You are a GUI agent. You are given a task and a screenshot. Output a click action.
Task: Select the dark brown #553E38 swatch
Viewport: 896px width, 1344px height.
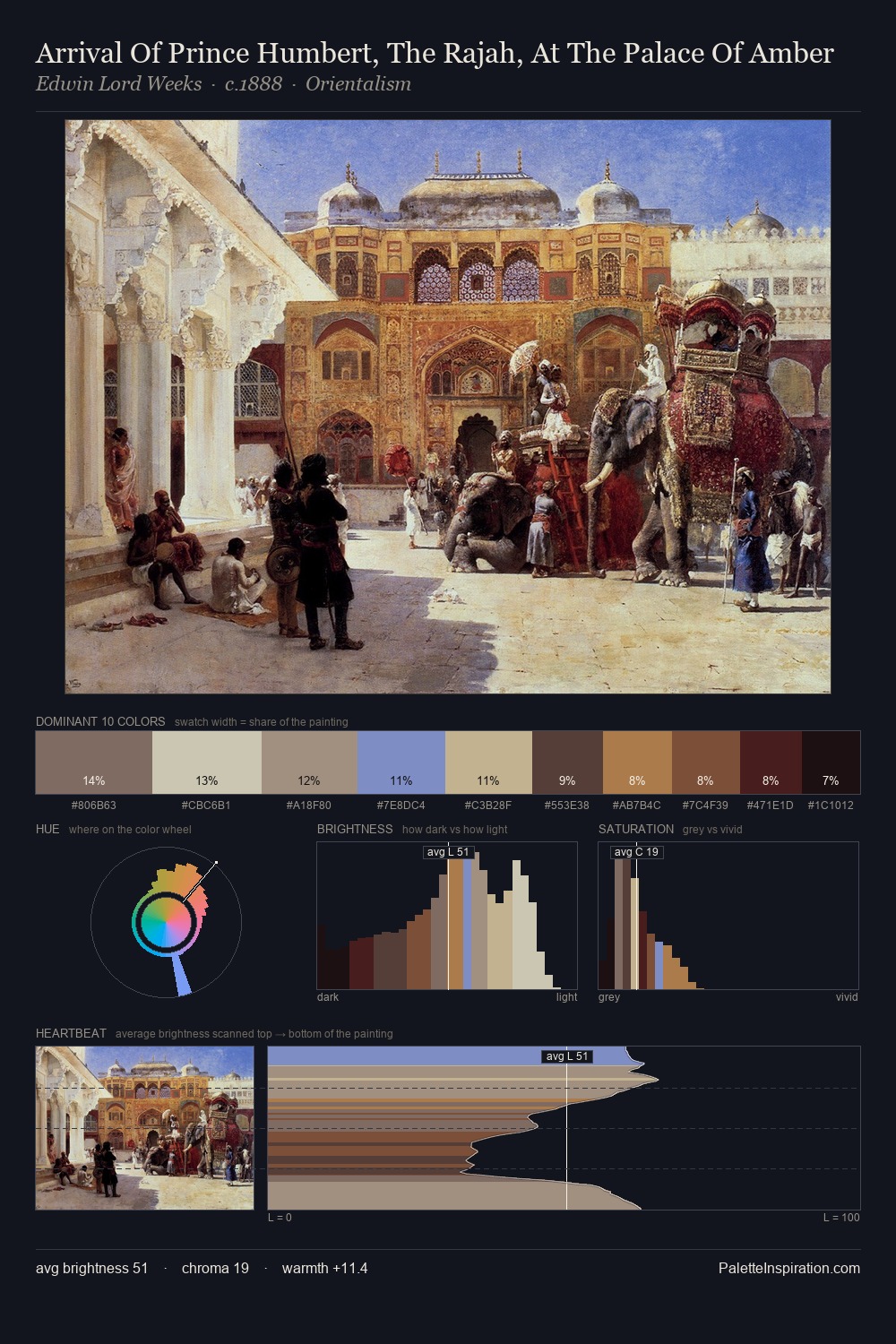coord(567,762)
